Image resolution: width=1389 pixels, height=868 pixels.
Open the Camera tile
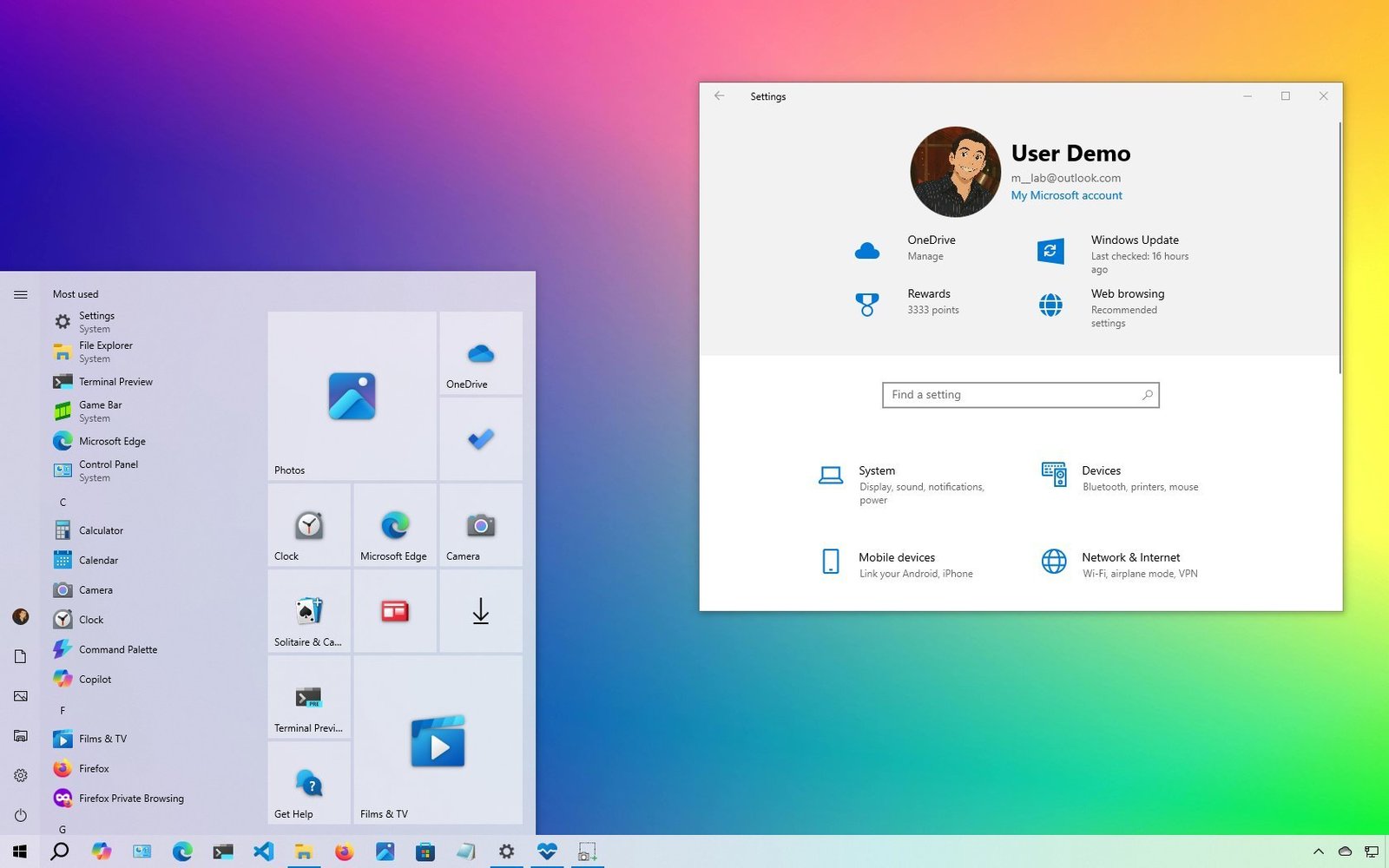point(480,525)
